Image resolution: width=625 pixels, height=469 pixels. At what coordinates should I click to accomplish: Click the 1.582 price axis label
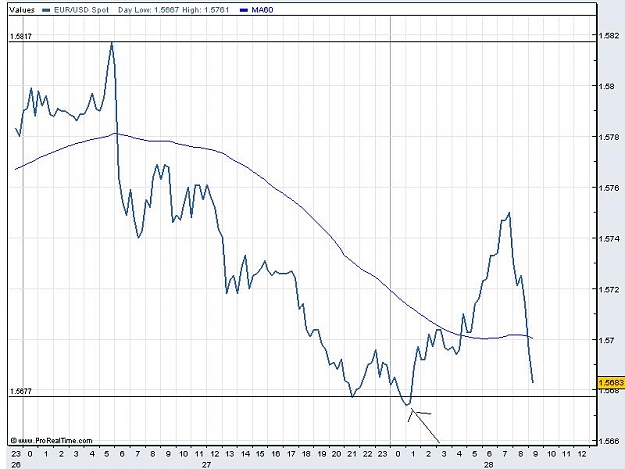point(609,35)
